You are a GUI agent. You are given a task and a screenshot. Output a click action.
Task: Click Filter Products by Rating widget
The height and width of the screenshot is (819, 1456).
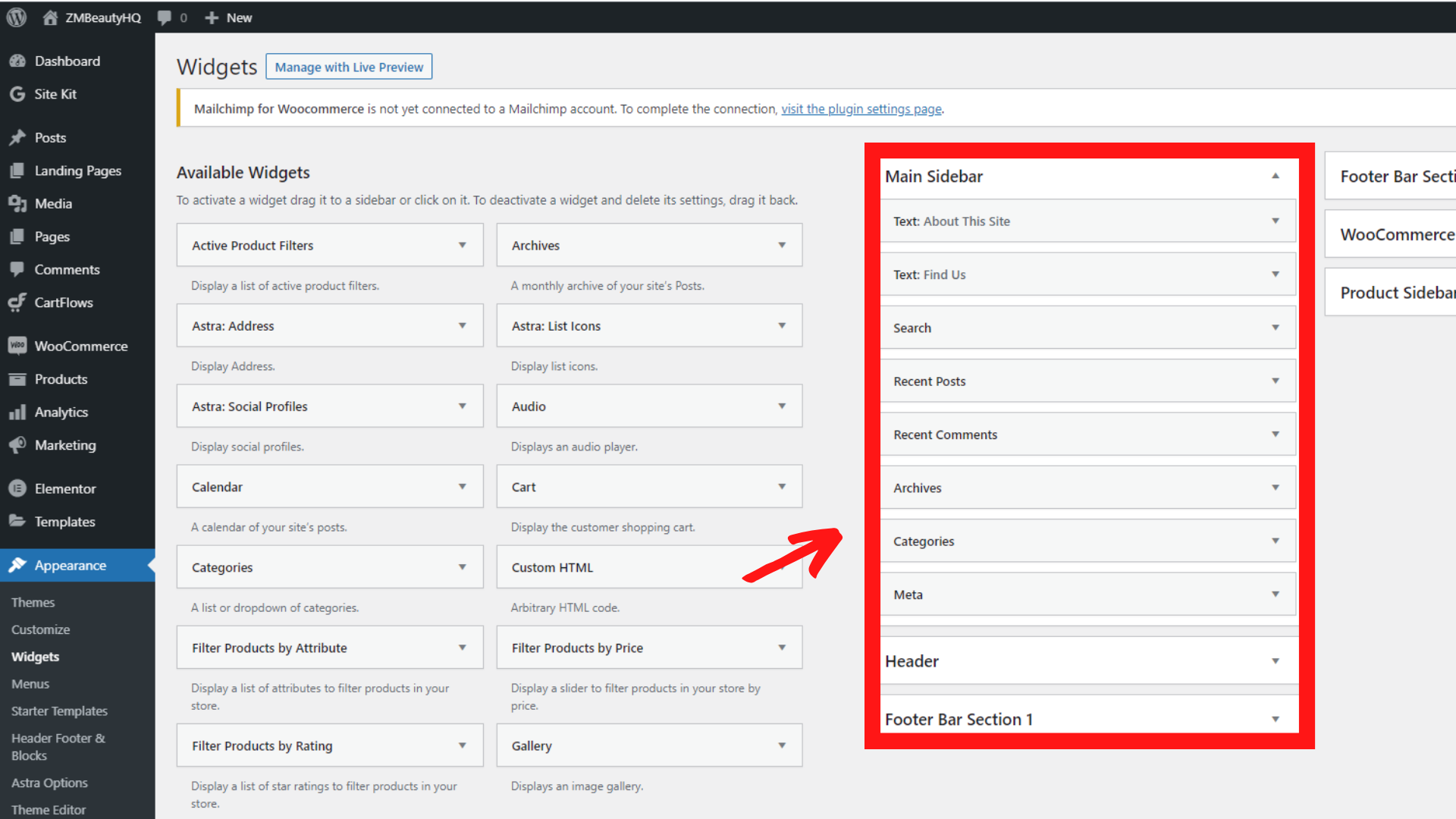(330, 745)
